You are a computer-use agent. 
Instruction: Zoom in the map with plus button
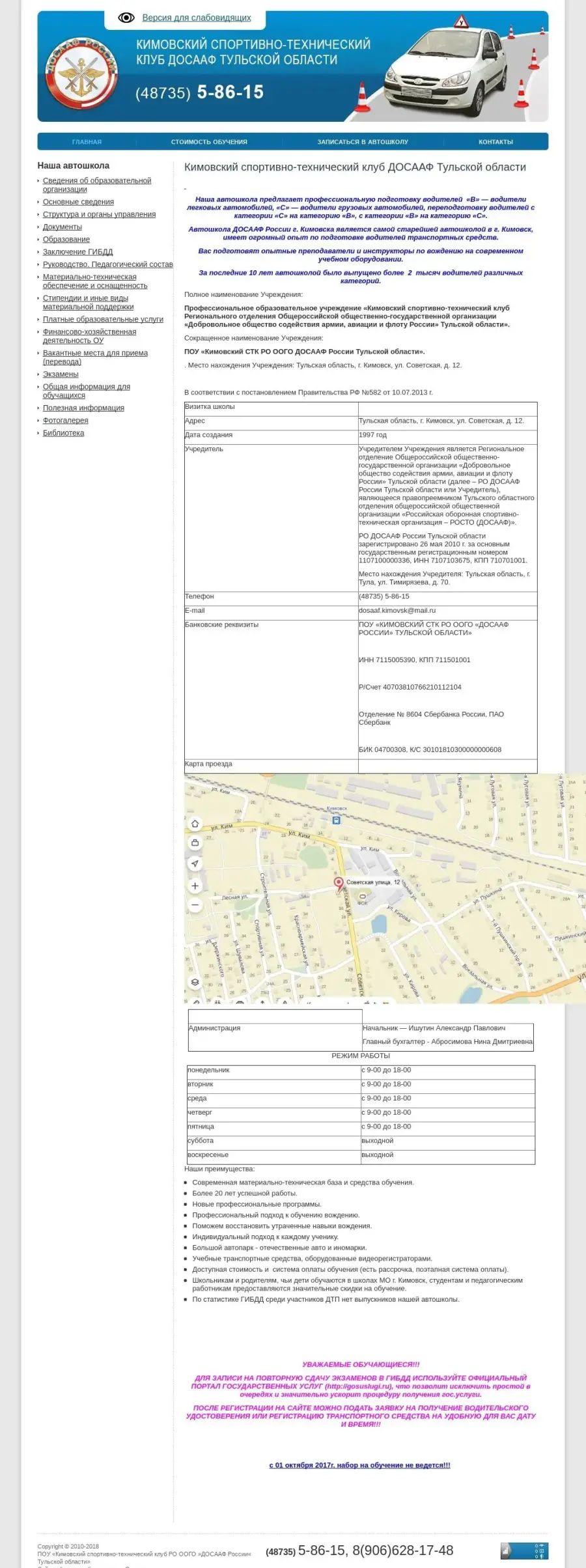[x=195, y=886]
